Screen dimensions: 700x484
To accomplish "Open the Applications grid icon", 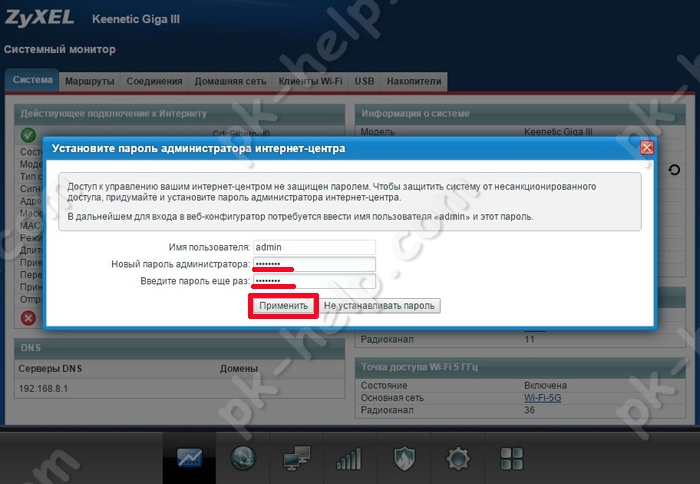I will tap(512, 459).
